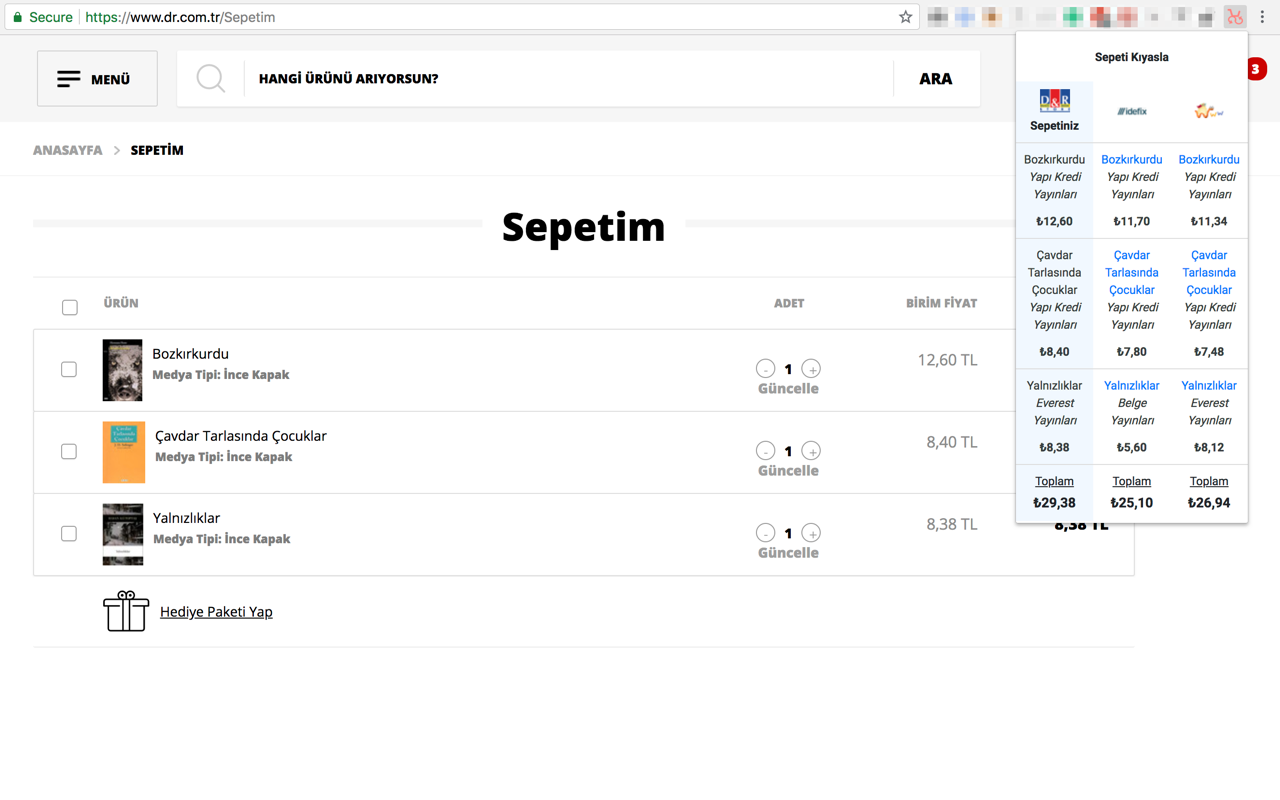The height and width of the screenshot is (800, 1280).
Task: Check the Yalnızlıklar row checkbox
Action: tap(69, 533)
